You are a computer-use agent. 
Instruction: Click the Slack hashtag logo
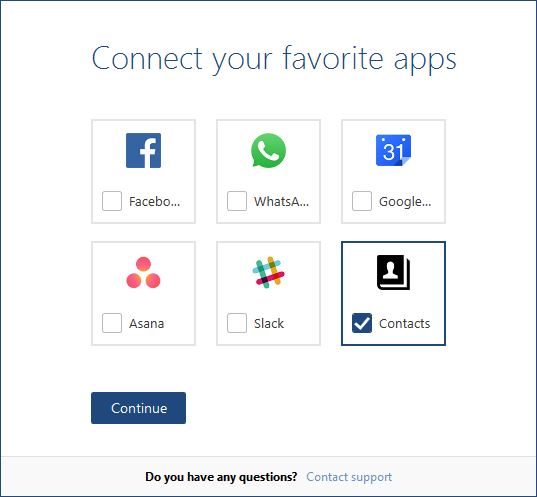tap(268, 272)
